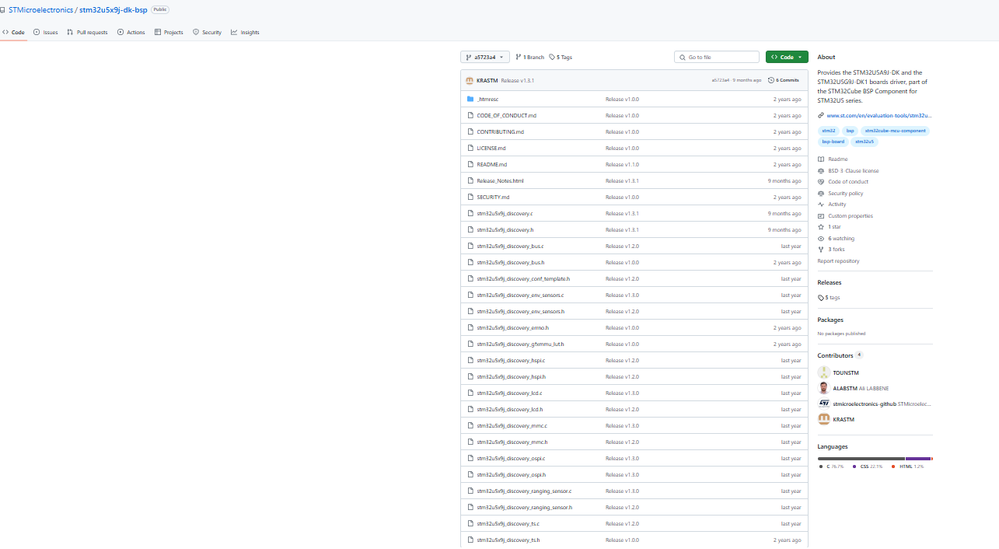Click KRASTM avatar in the commit header
The height and width of the screenshot is (549, 999).
470,81
